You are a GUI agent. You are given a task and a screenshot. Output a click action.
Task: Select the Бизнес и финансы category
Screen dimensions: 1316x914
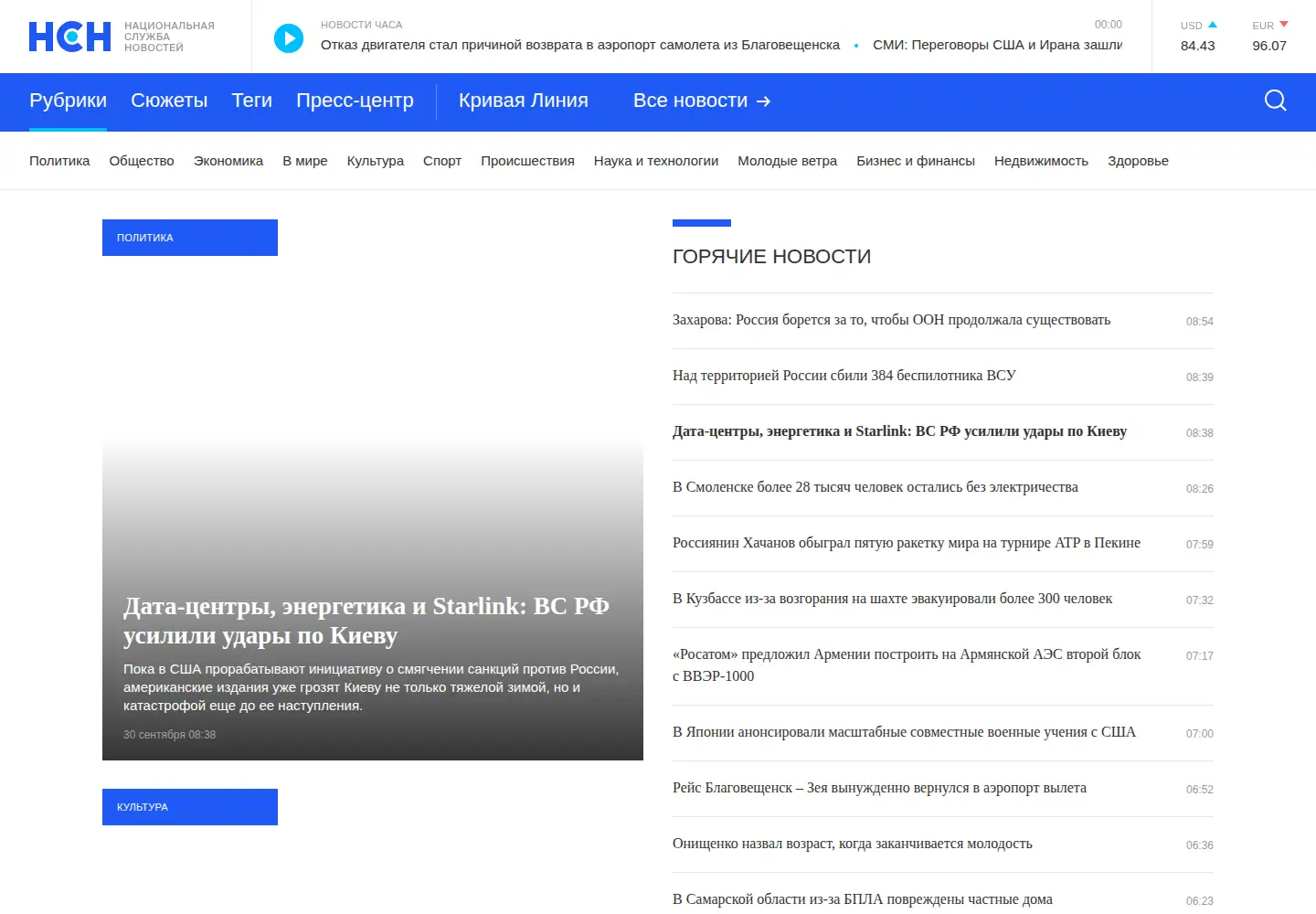[x=916, y=161]
